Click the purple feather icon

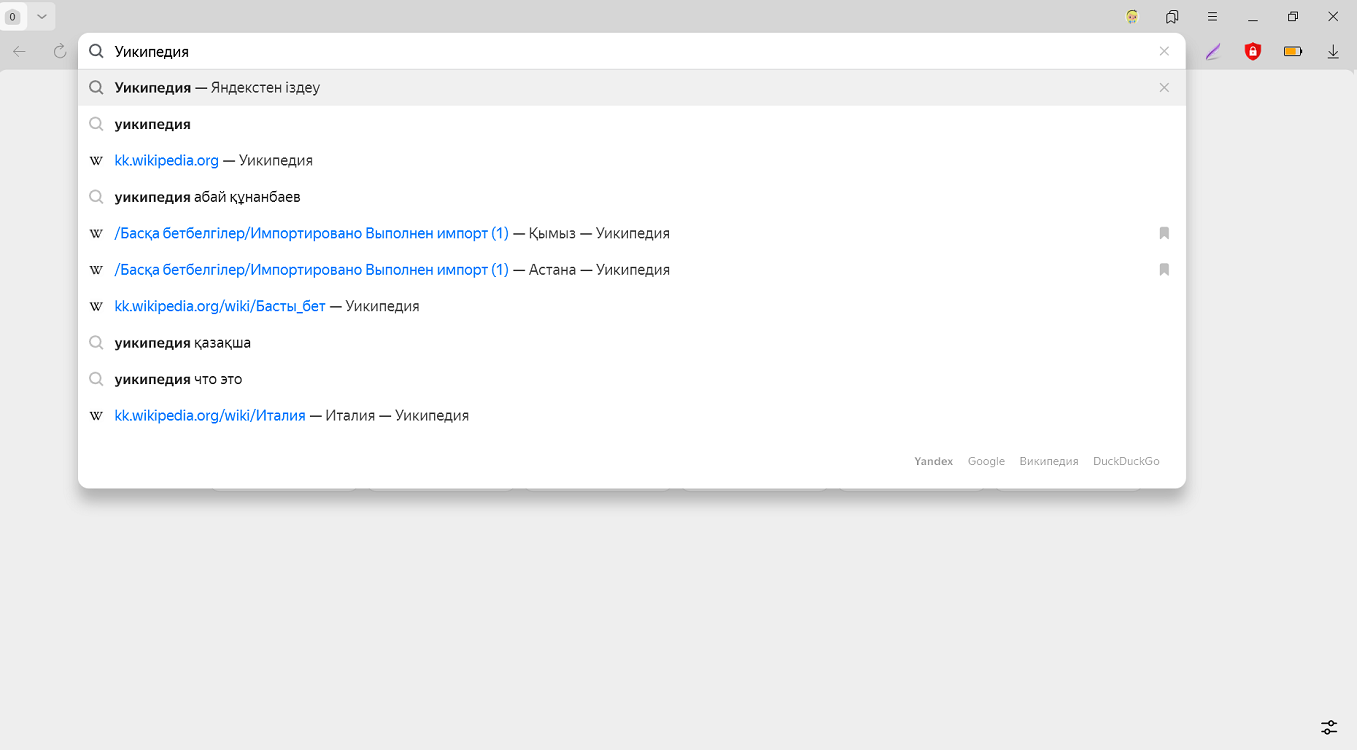pos(1213,51)
